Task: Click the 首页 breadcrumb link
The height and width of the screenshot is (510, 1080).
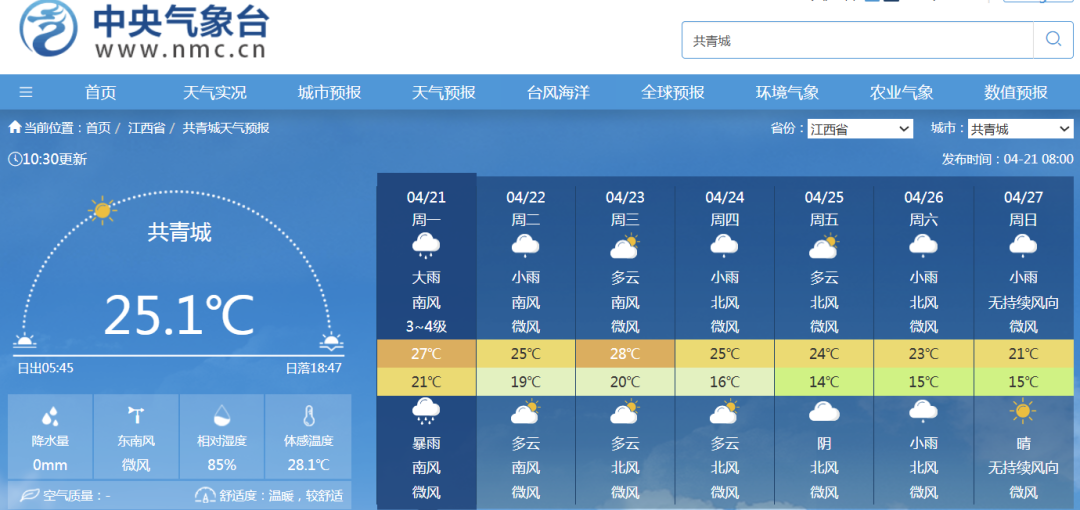Action: coord(98,128)
